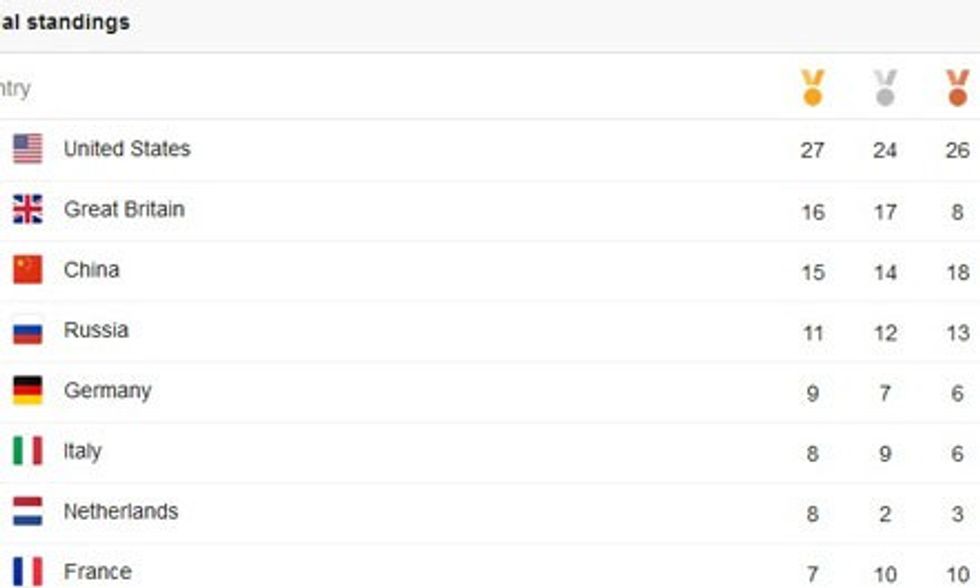Click the France flag icon
This screenshot has height=588, width=980.
[x=28, y=571]
